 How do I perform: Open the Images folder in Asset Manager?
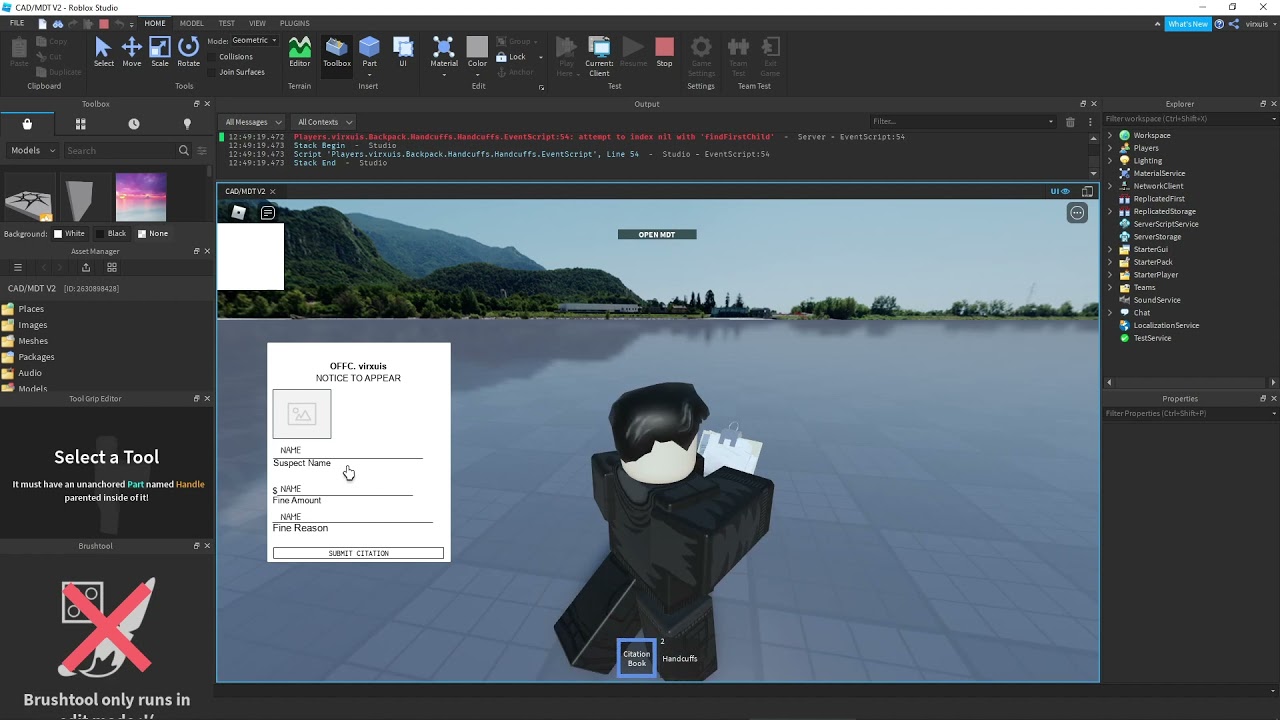[x=33, y=325]
